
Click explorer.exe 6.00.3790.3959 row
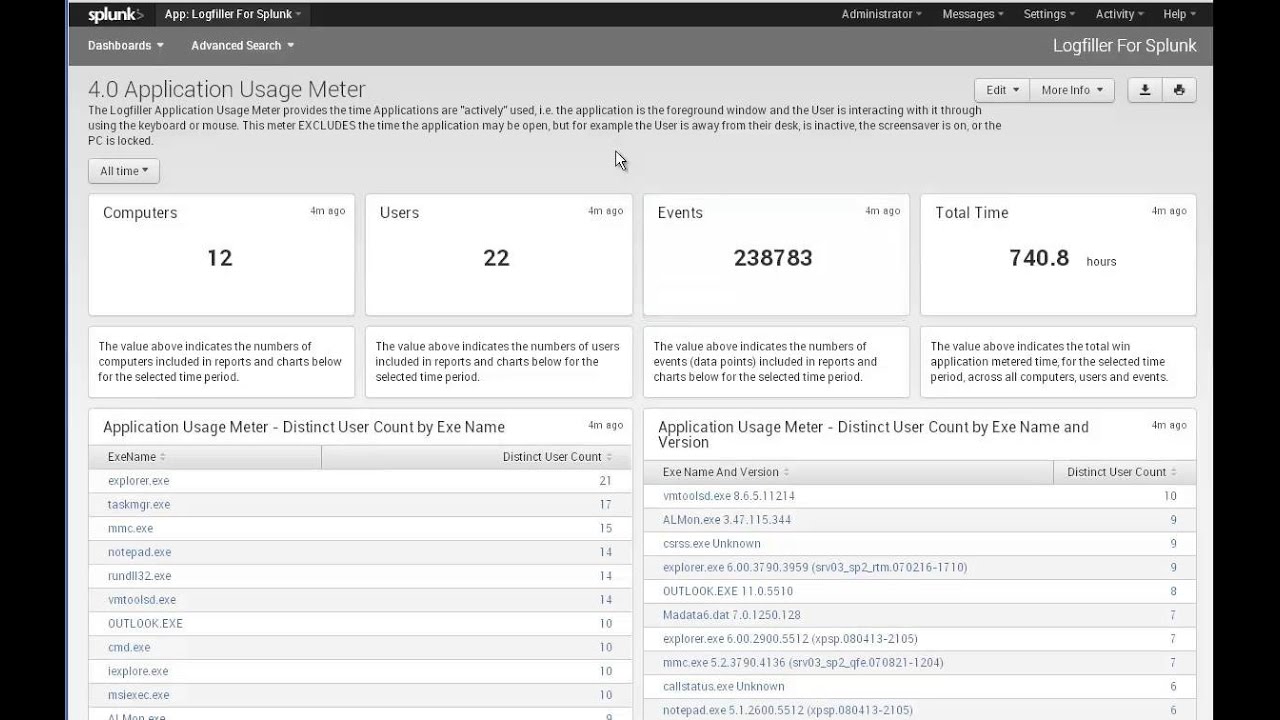point(920,567)
